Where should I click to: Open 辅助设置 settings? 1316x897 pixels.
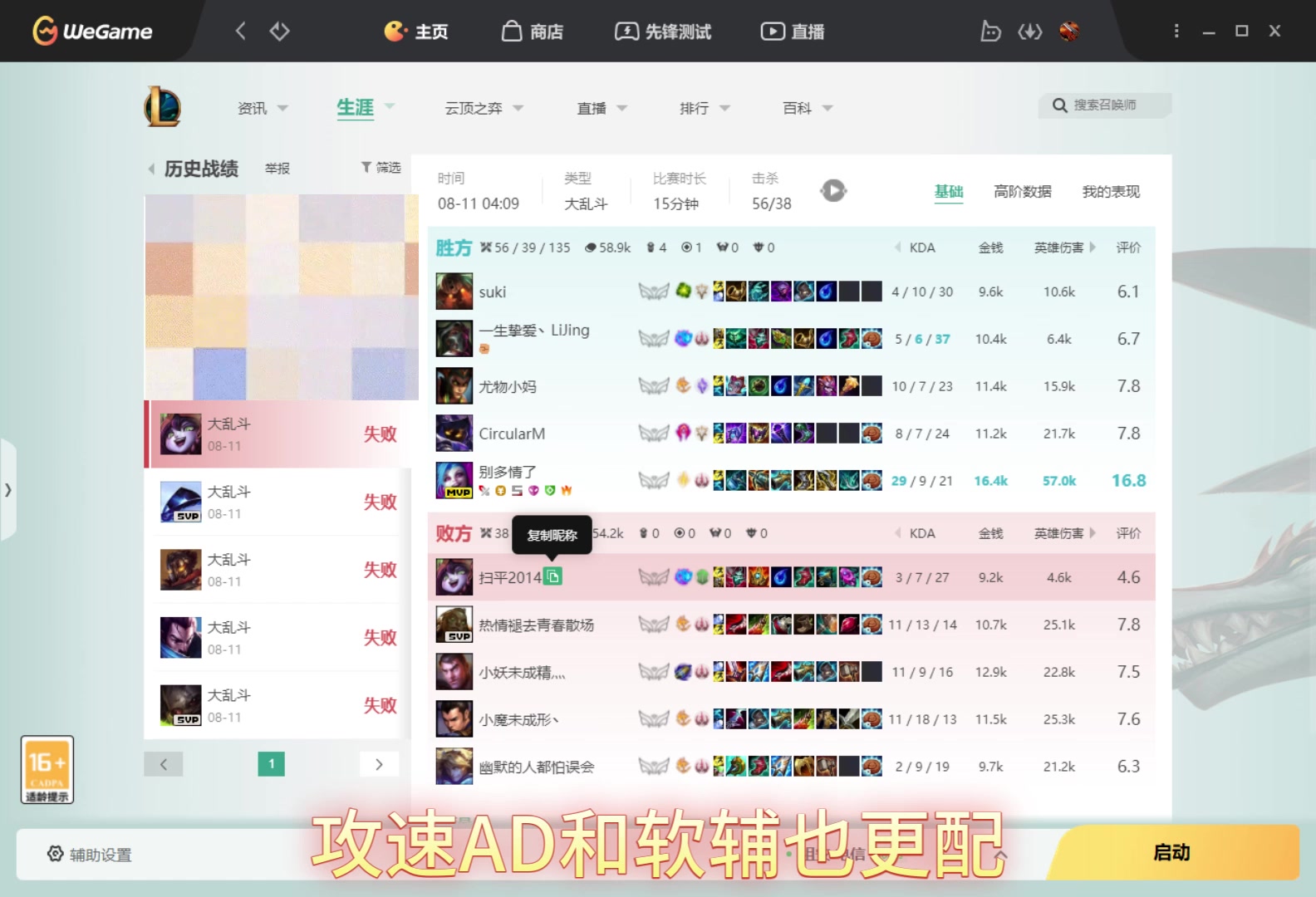(x=90, y=855)
